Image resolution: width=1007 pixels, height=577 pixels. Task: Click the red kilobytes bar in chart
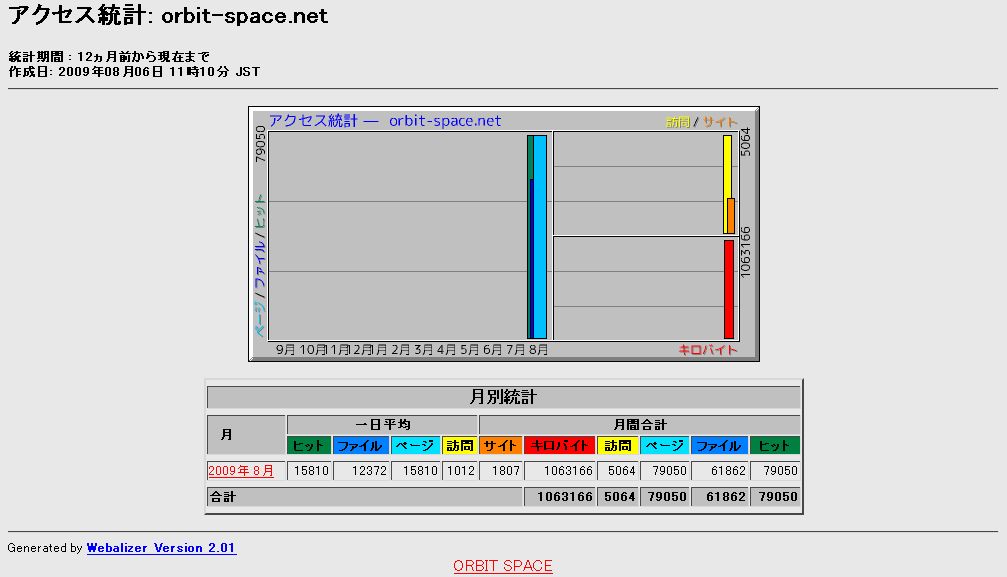729,289
